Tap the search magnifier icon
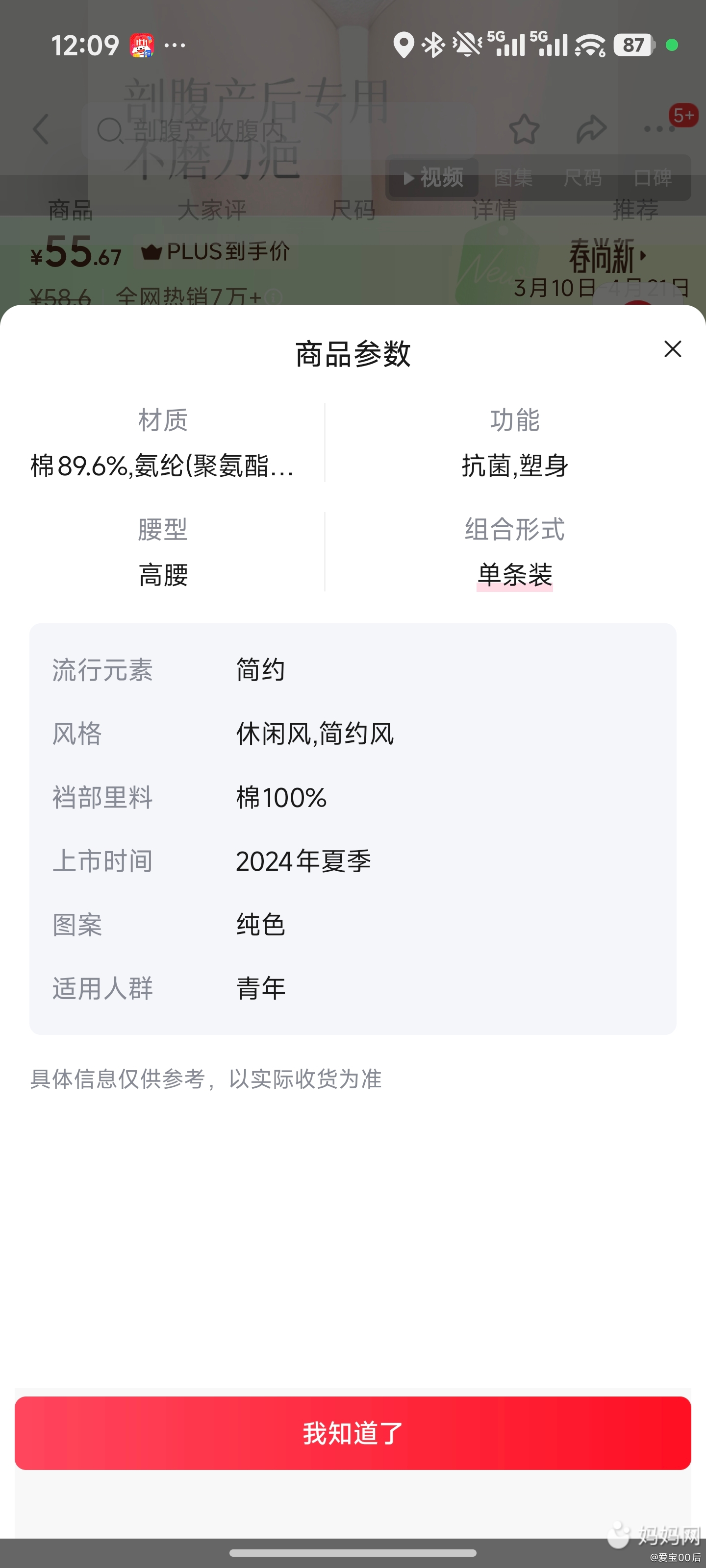Image resolution: width=706 pixels, height=1568 pixels. [110, 130]
